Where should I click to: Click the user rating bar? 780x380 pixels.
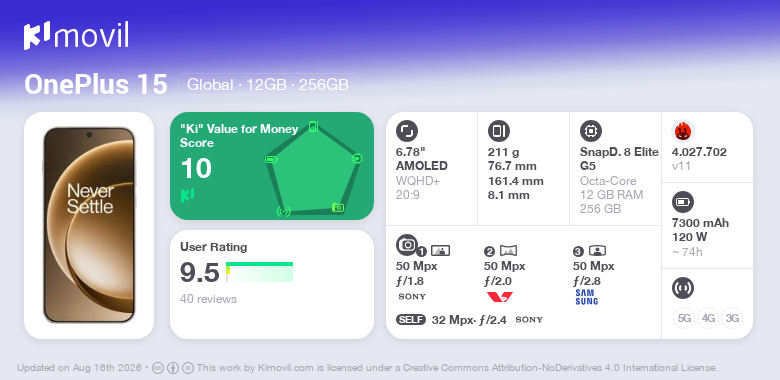(259, 272)
